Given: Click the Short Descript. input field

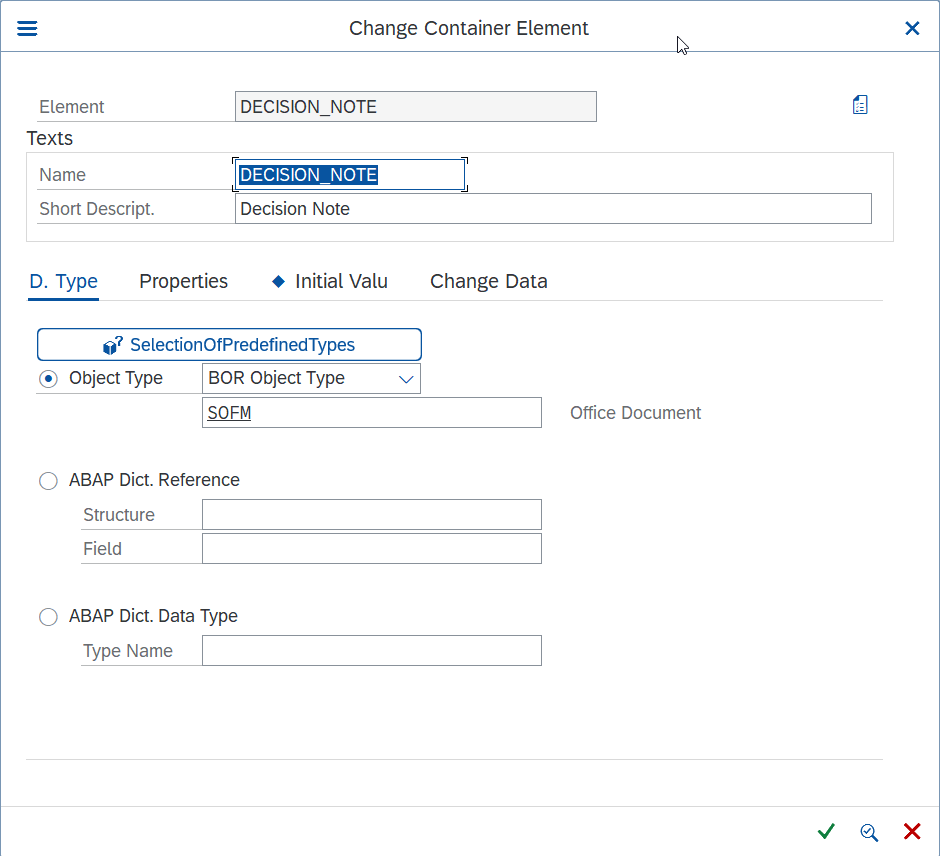Looking at the screenshot, I should pyautogui.click(x=553, y=209).
